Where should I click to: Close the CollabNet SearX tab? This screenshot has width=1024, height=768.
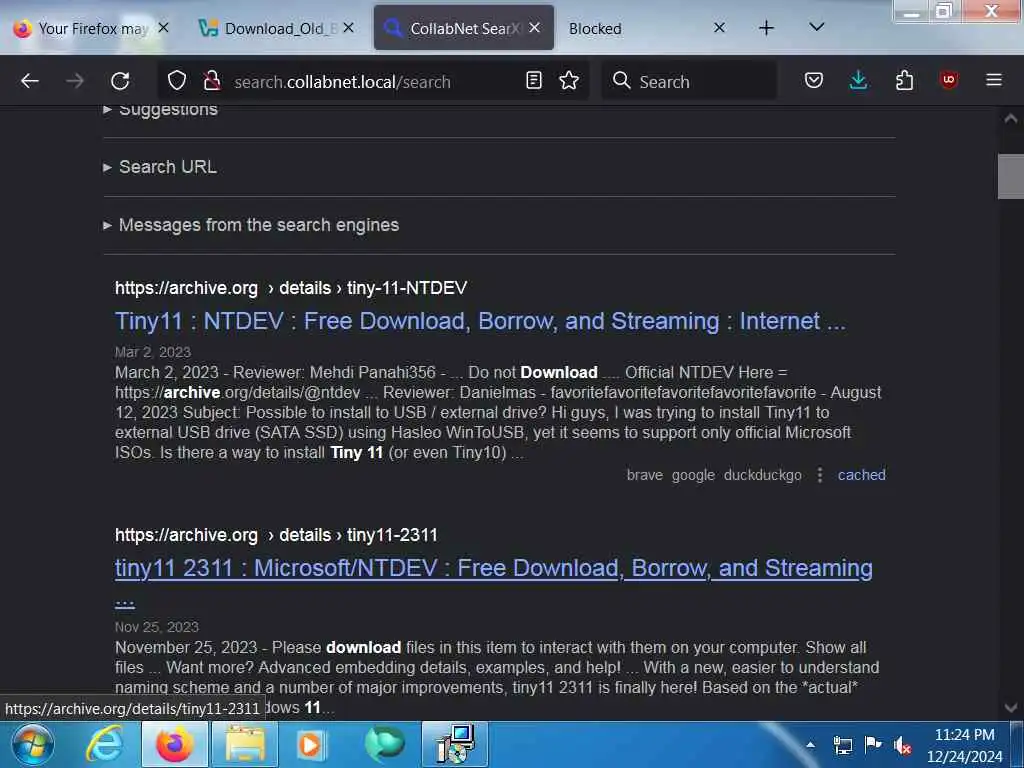pyautogui.click(x=534, y=27)
